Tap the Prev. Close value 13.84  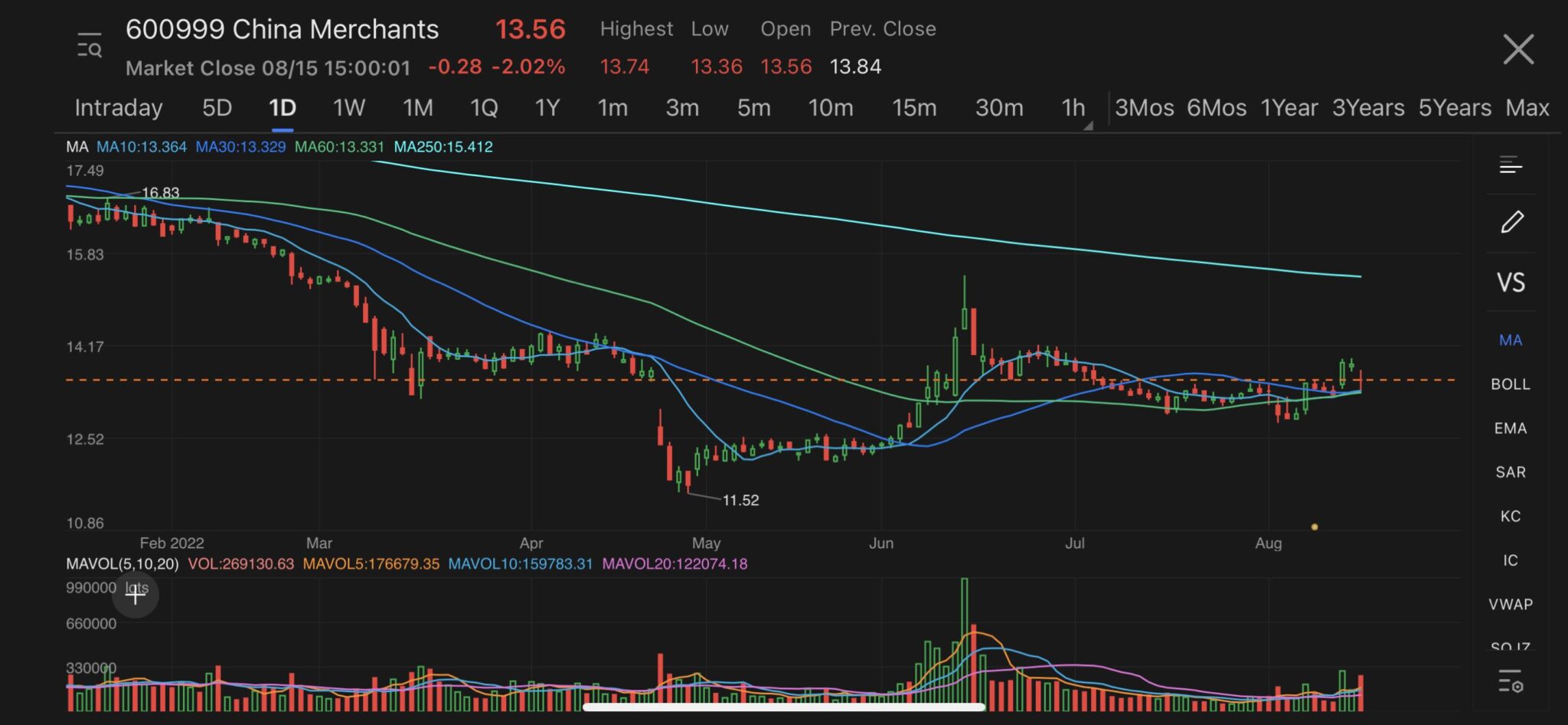(855, 67)
